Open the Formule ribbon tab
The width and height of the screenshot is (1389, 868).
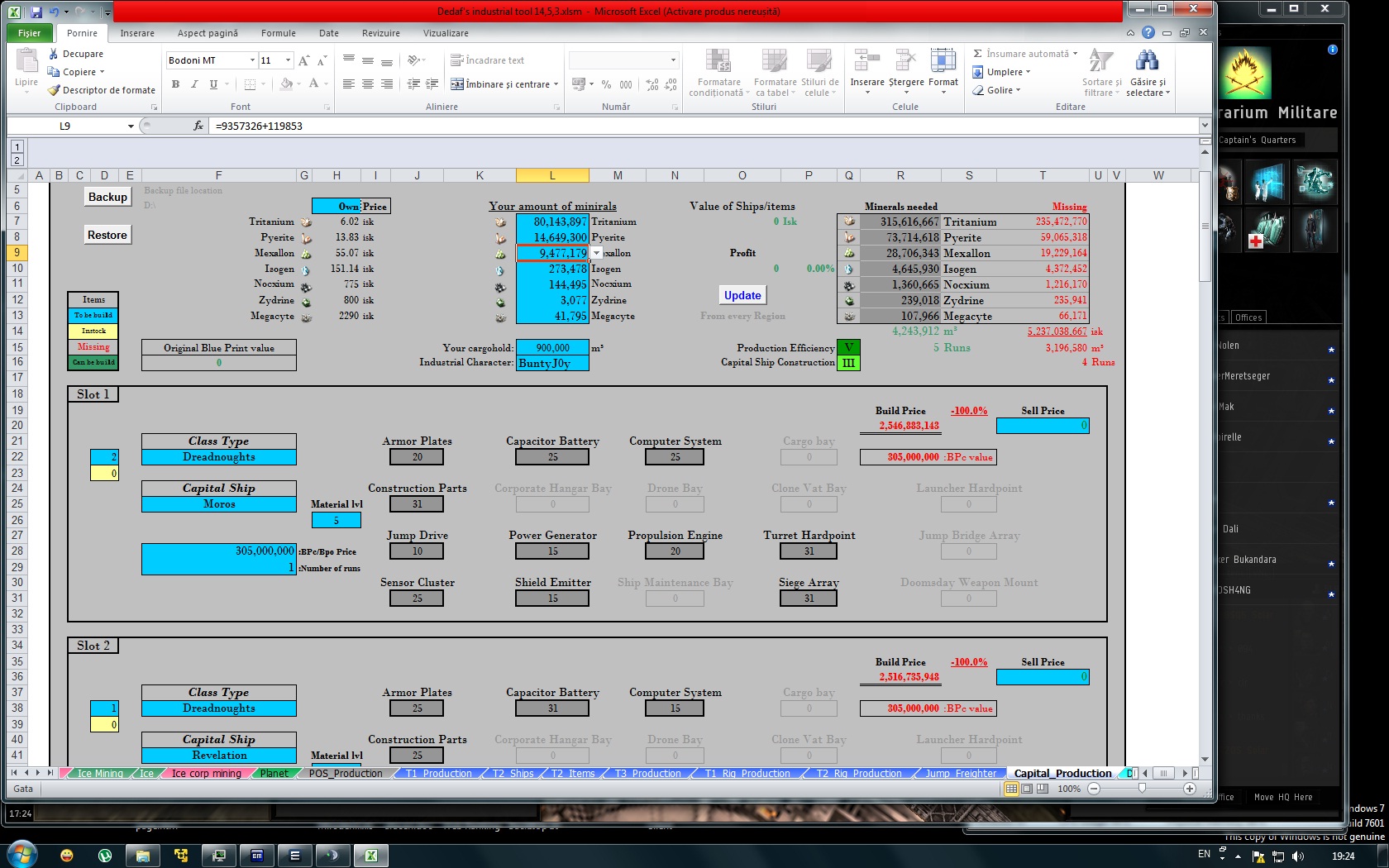[278, 33]
